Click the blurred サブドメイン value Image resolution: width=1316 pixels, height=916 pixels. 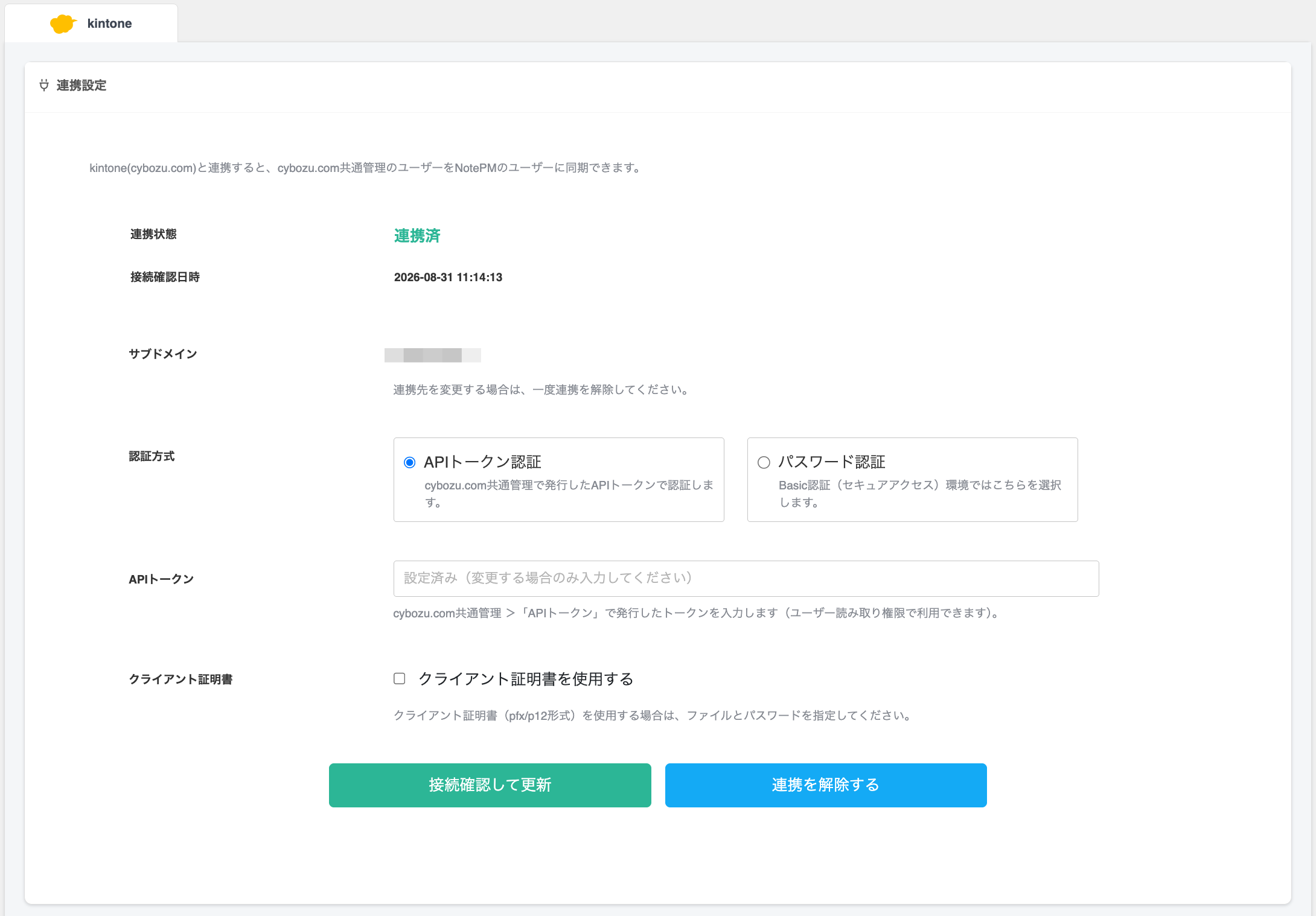click(x=433, y=355)
